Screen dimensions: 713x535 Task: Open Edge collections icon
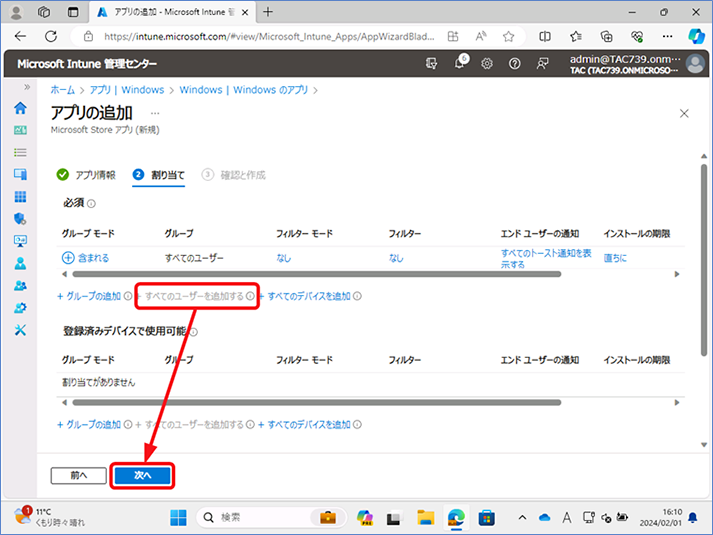coord(607,36)
